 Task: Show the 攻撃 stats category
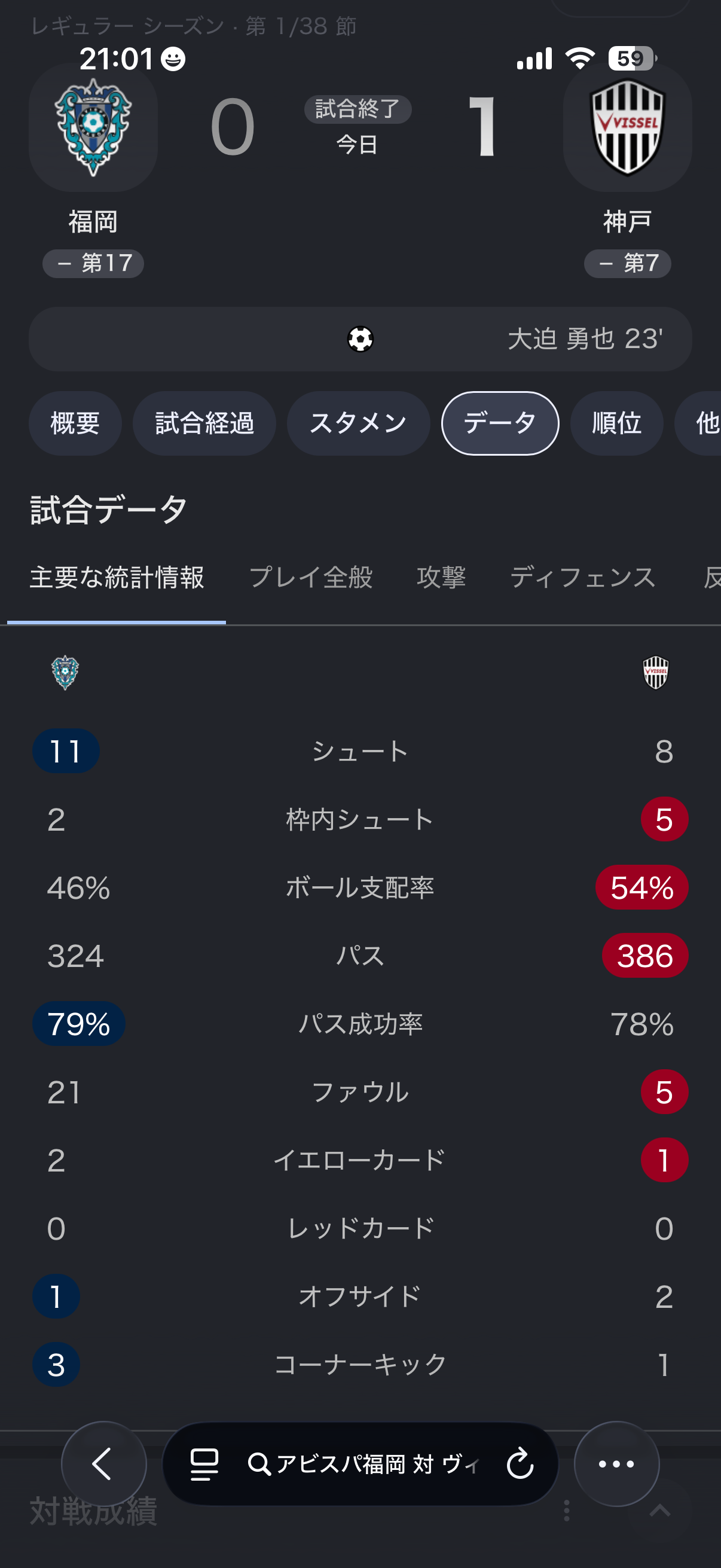(441, 577)
